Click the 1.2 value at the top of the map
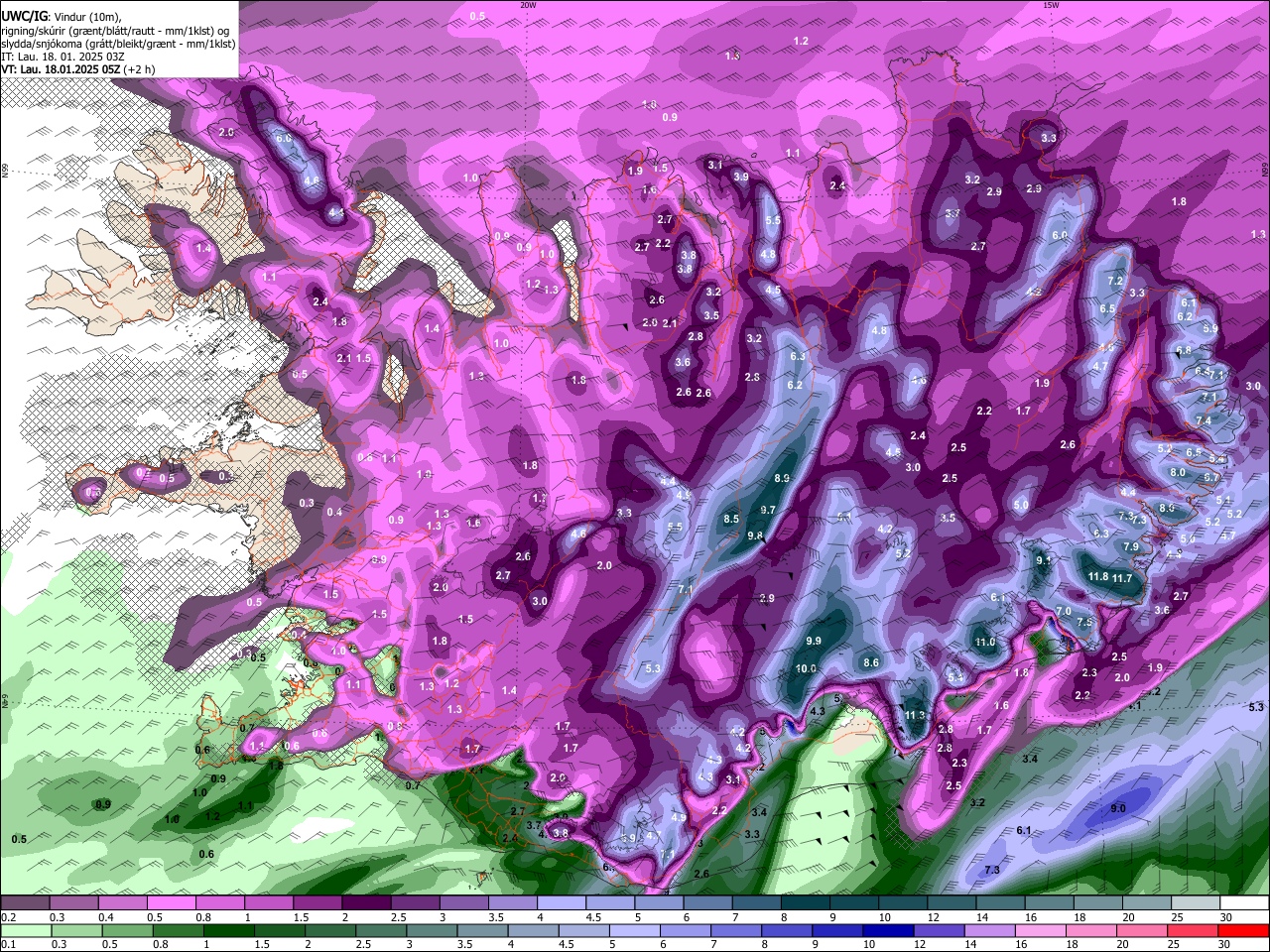The width and height of the screenshot is (1270, 952). [802, 41]
